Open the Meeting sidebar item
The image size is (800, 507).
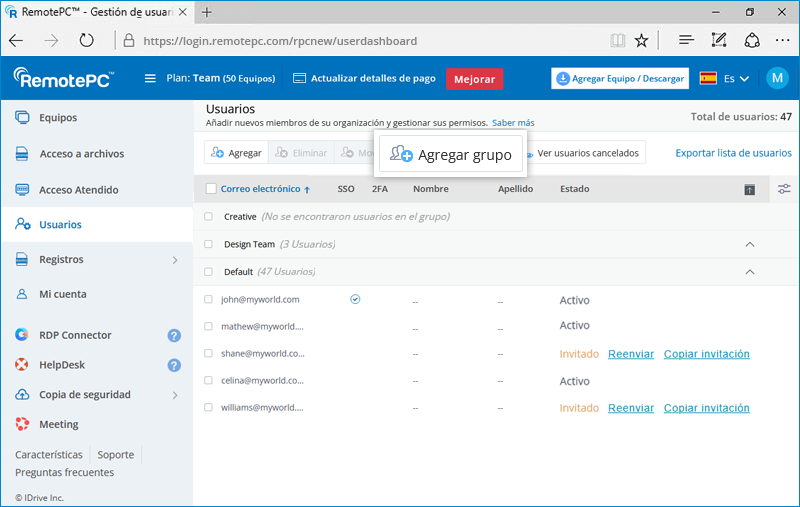[x=58, y=425]
